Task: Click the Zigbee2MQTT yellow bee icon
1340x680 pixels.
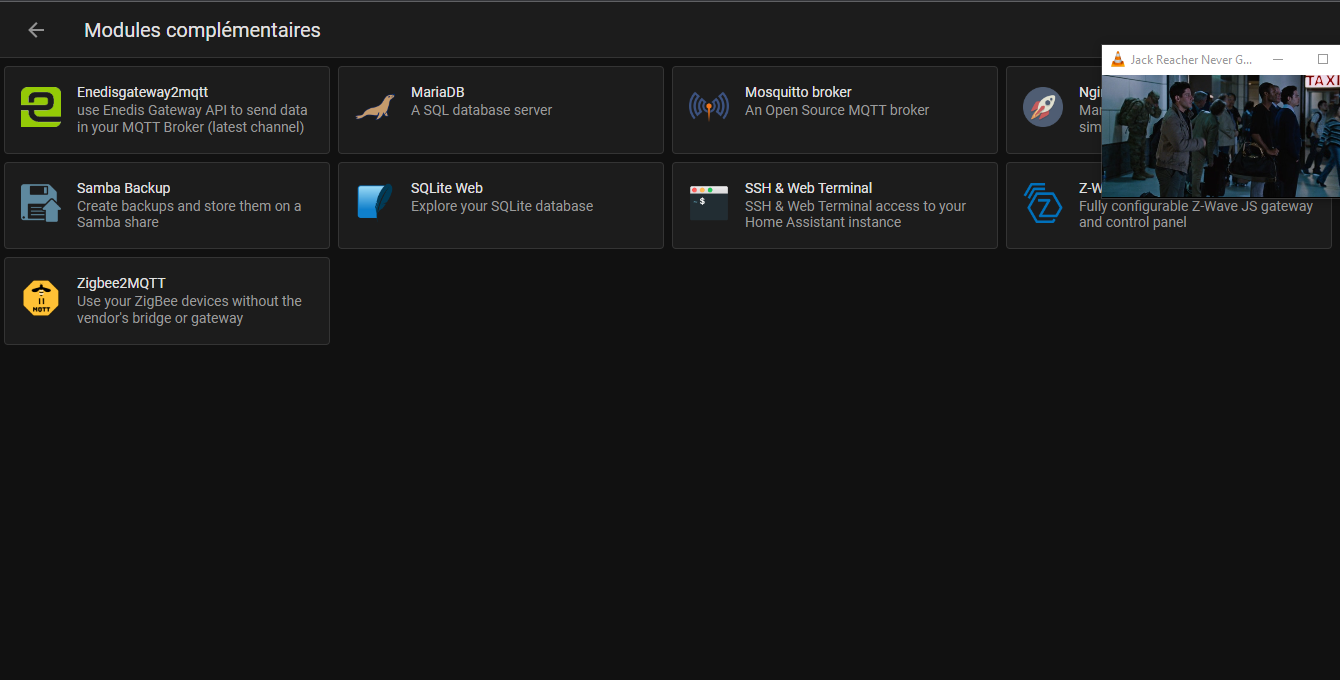Action: tap(41, 299)
